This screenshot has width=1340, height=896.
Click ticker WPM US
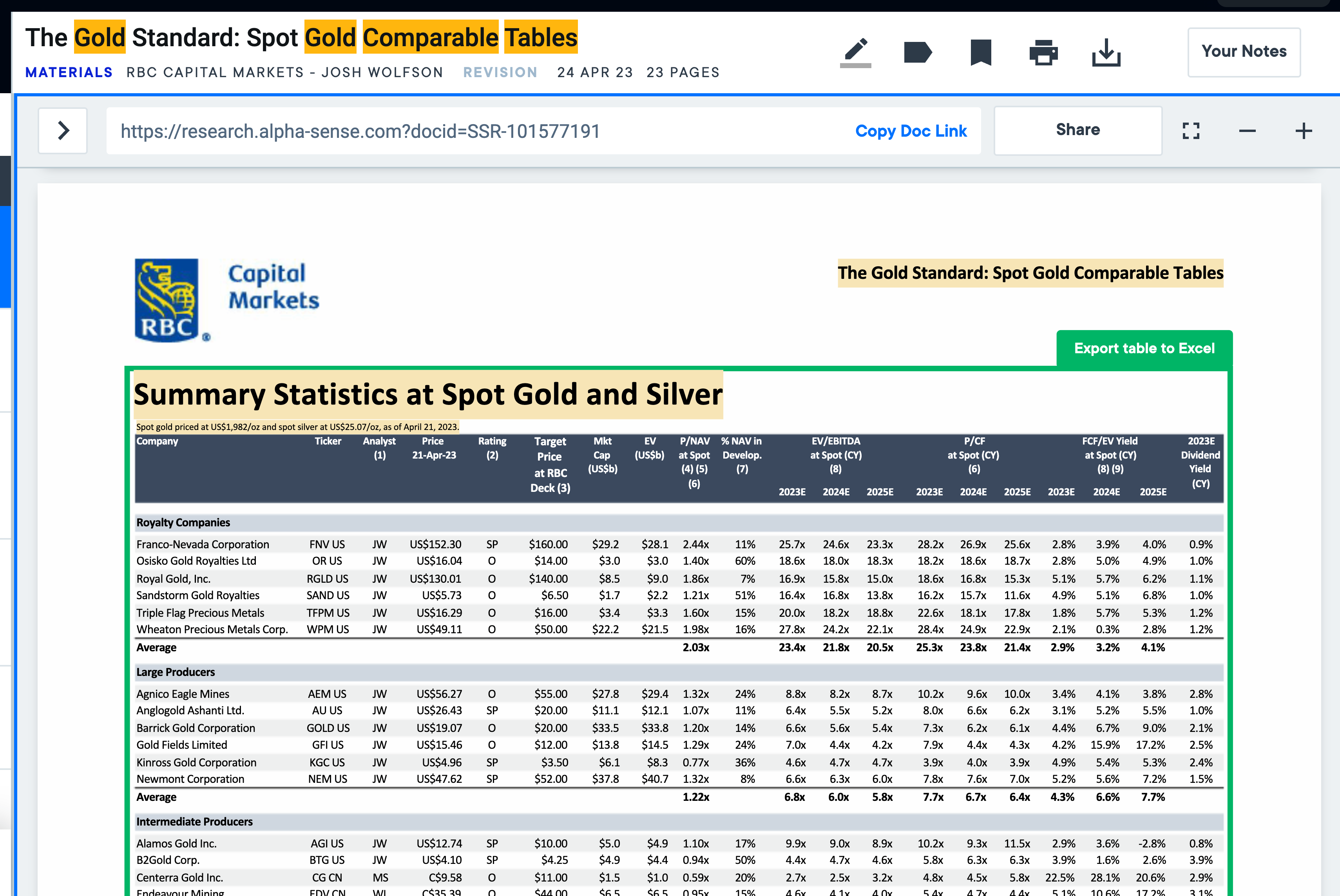click(x=328, y=629)
